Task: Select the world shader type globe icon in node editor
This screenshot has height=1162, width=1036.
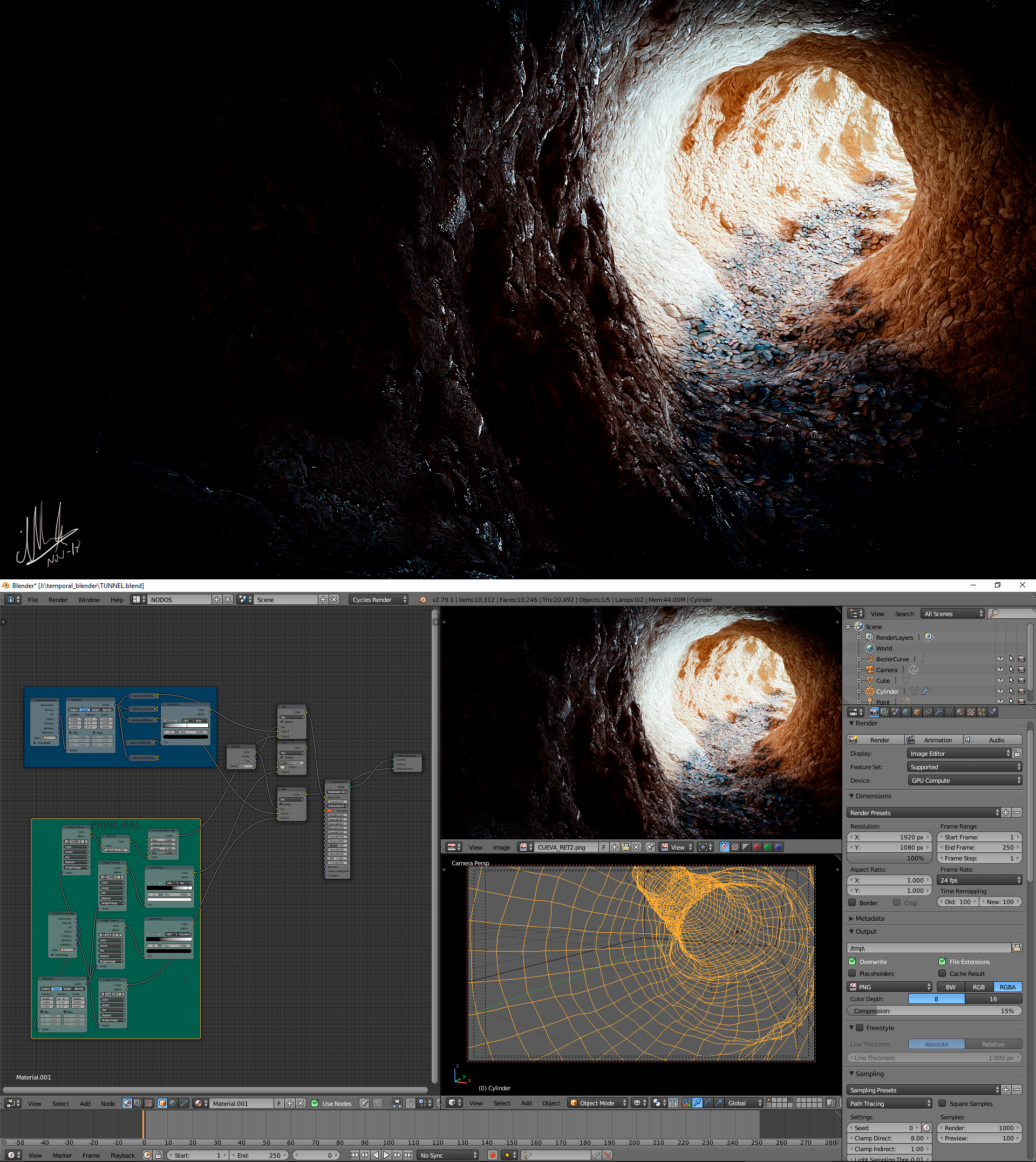Action: pos(173,1103)
